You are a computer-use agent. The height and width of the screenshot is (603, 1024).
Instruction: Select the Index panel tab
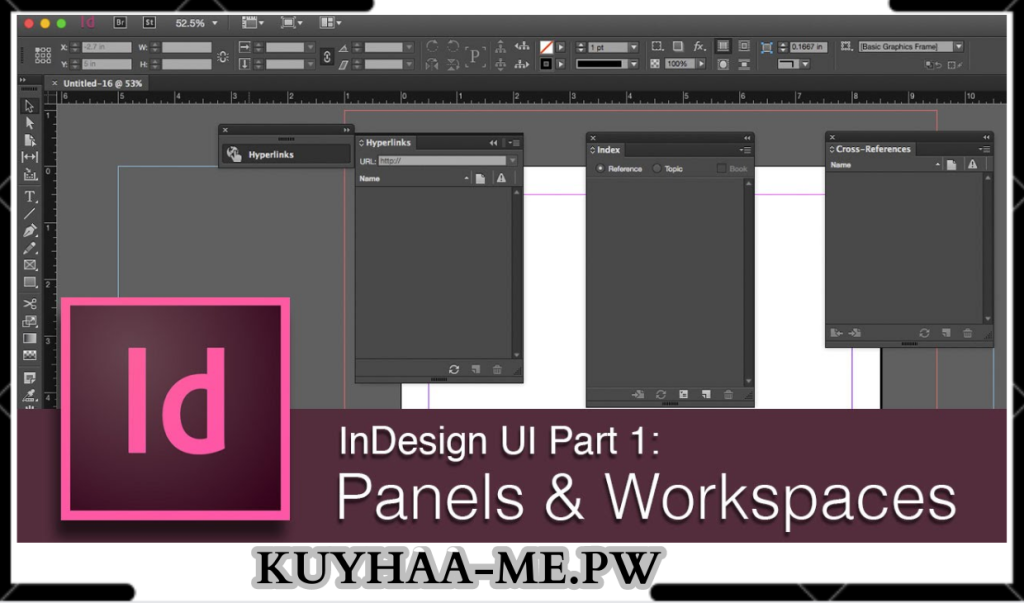pos(607,150)
